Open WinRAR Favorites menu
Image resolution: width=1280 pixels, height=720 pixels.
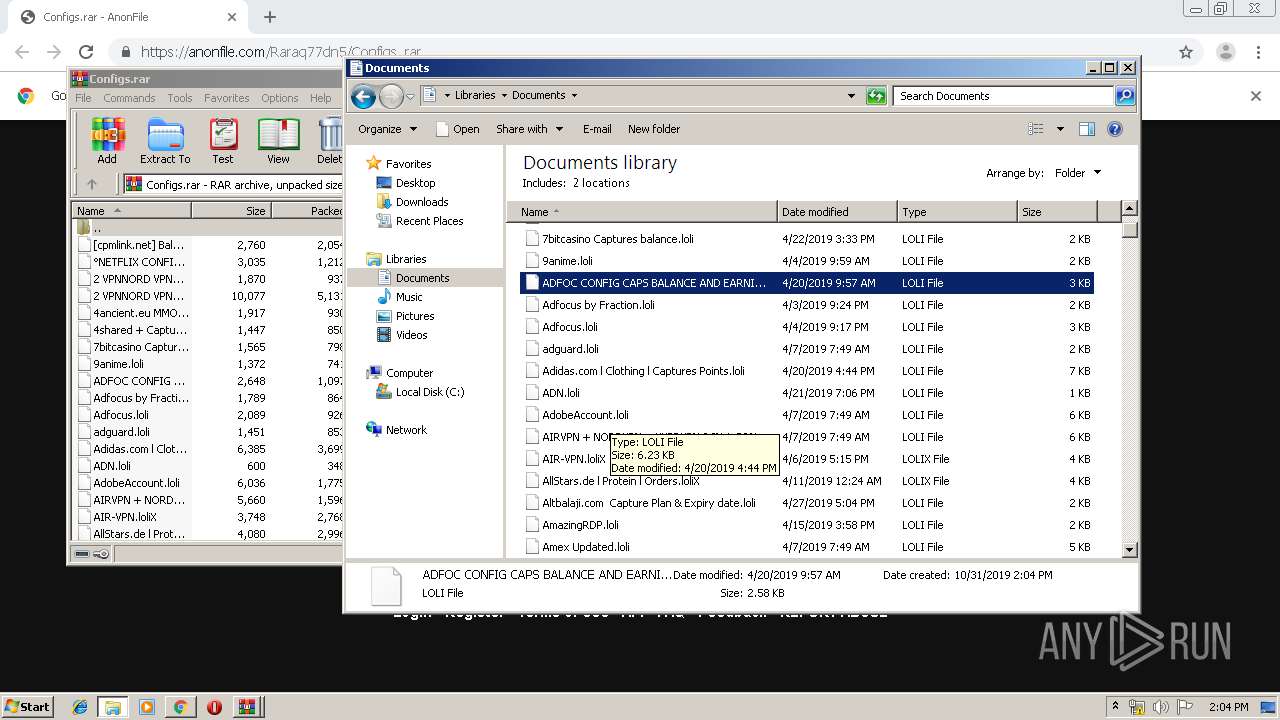pyautogui.click(x=227, y=98)
